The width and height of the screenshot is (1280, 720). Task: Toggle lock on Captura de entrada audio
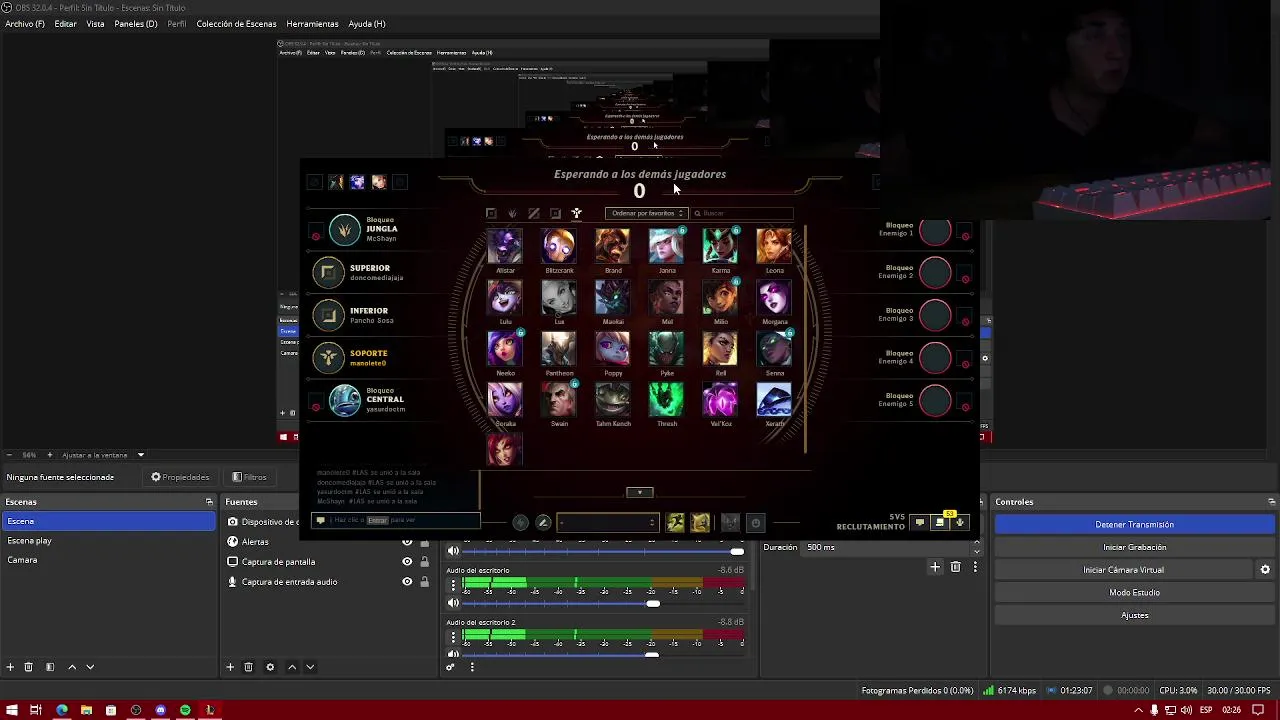[x=424, y=582]
